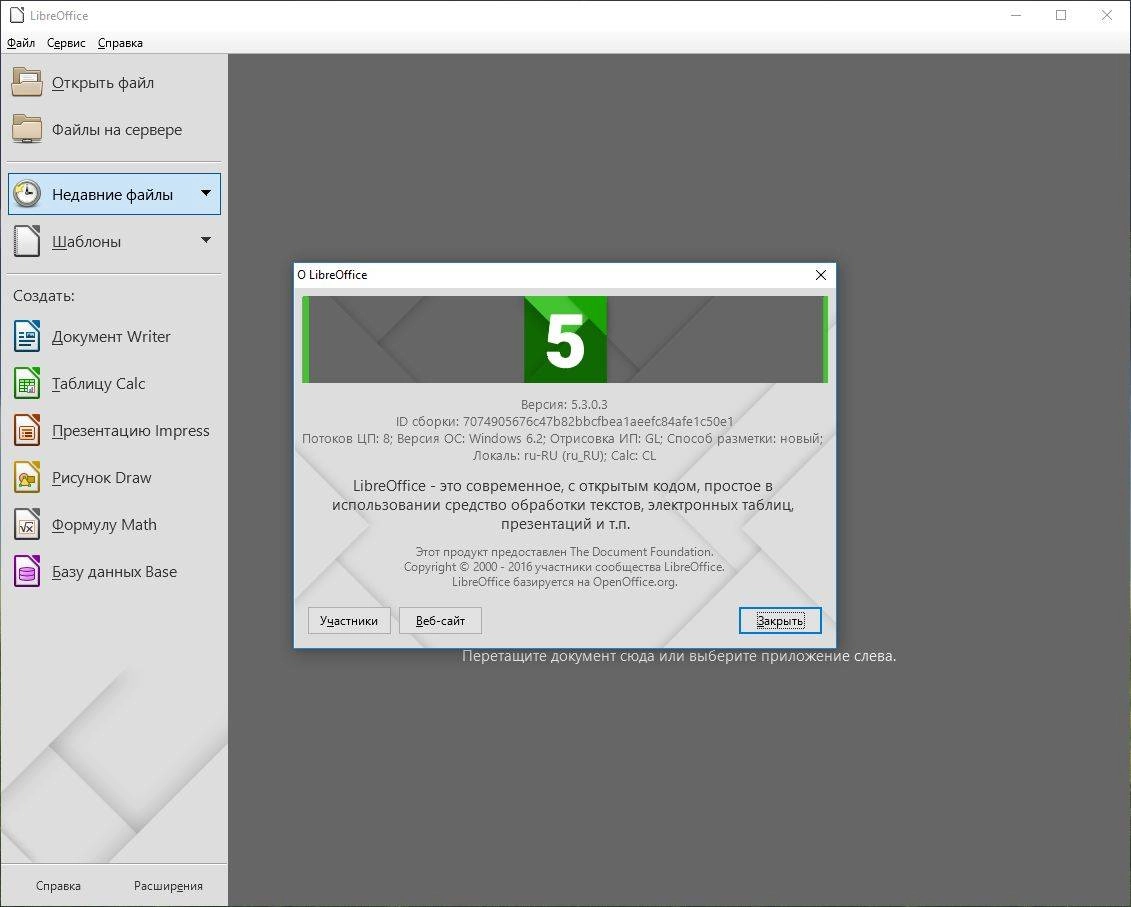Click the Создать: heading in the sidebar
The height and width of the screenshot is (907, 1131).
[x=44, y=296]
